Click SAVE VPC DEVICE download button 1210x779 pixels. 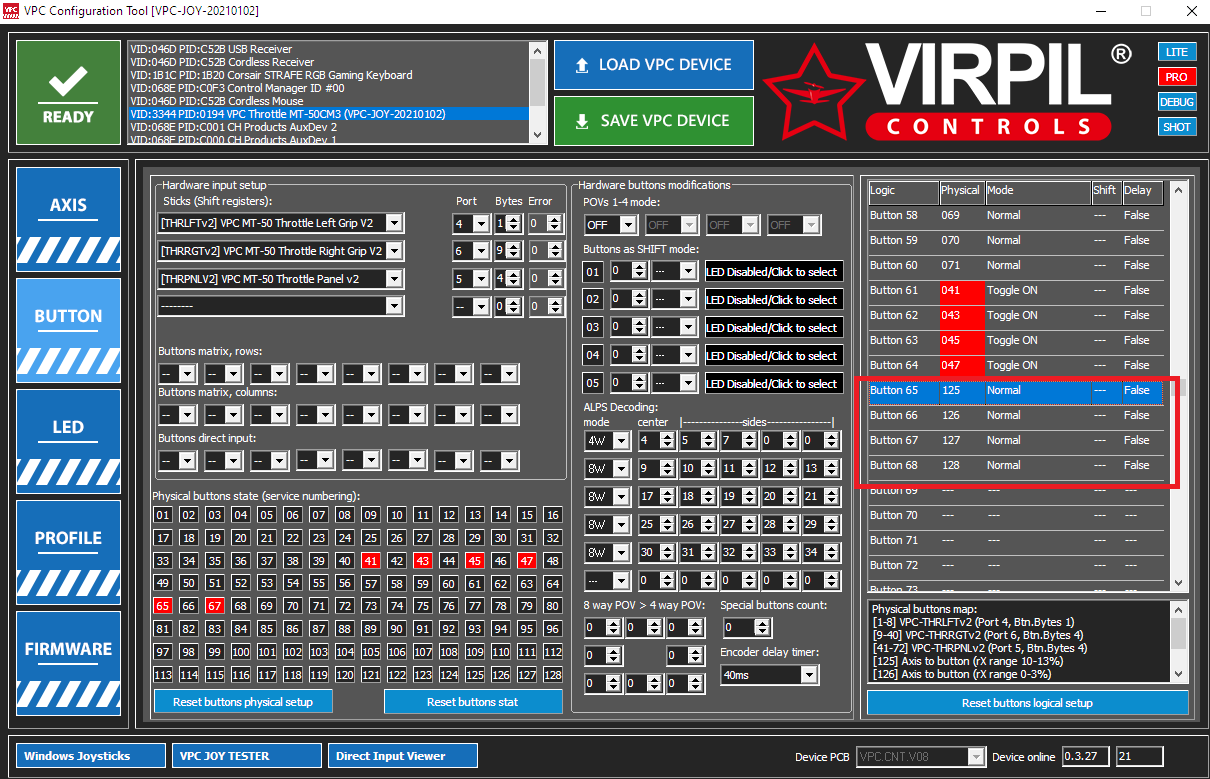tap(653, 121)
